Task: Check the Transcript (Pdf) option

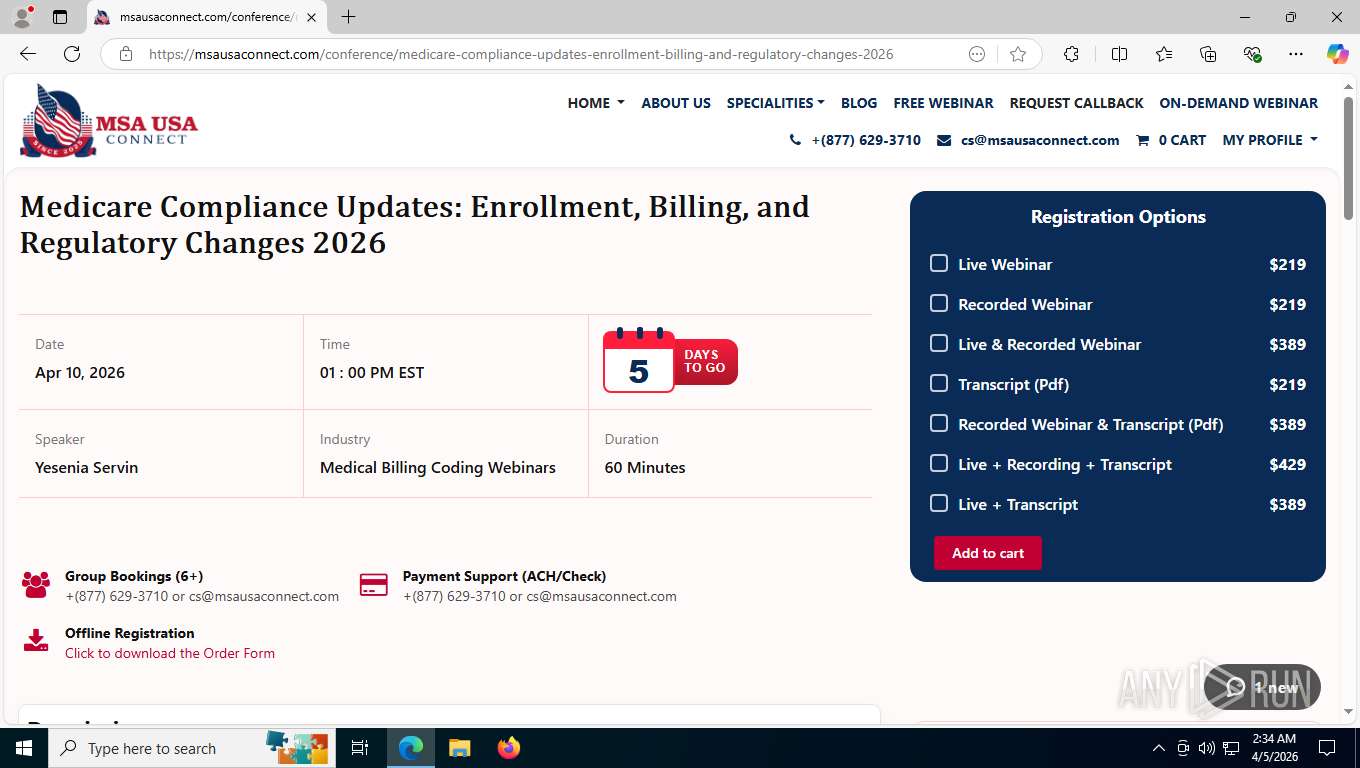Action: click(939, 383)
